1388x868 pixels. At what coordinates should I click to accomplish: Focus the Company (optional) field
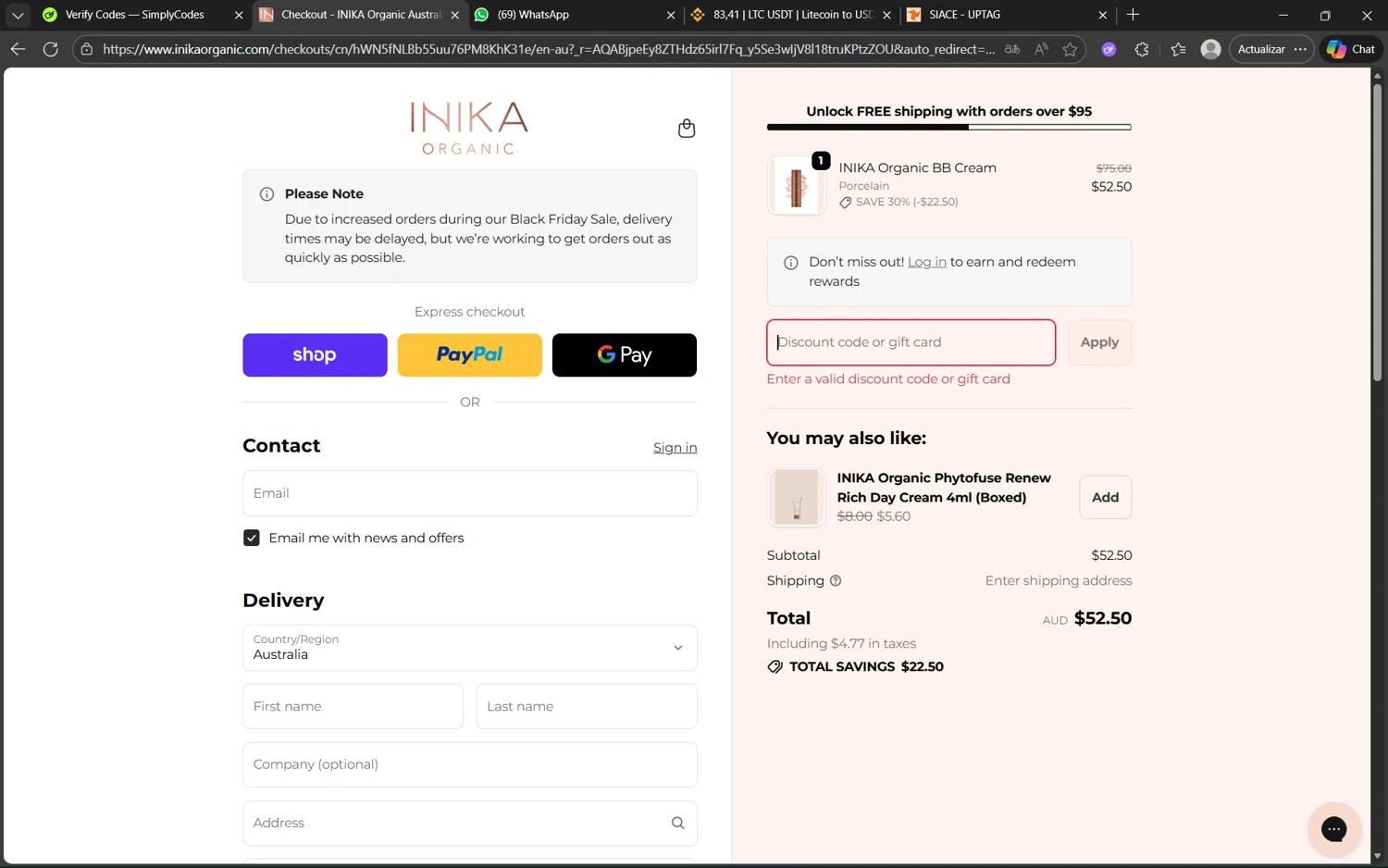point(469,765)
